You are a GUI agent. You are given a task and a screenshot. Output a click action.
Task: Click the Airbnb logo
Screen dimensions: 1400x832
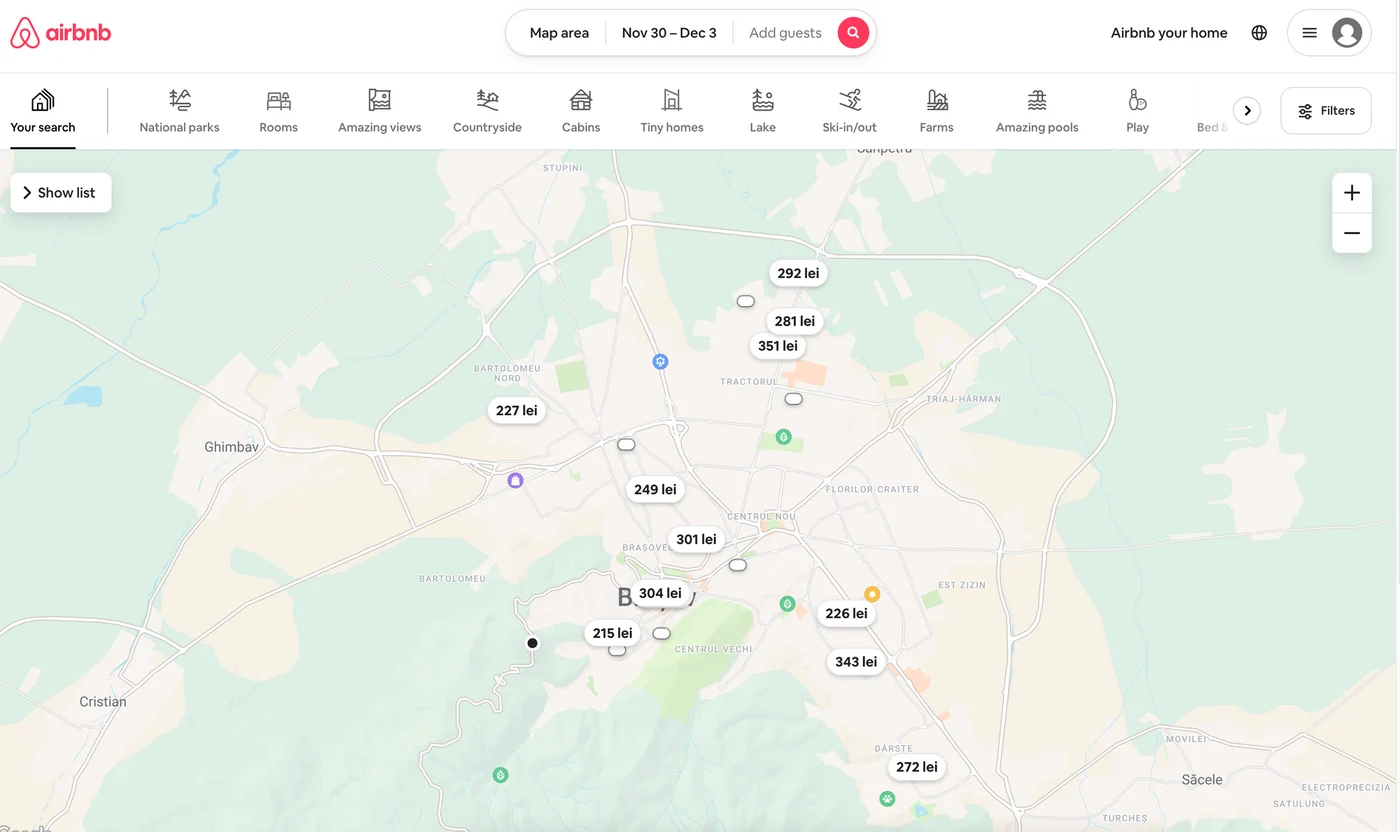point(60,33)
